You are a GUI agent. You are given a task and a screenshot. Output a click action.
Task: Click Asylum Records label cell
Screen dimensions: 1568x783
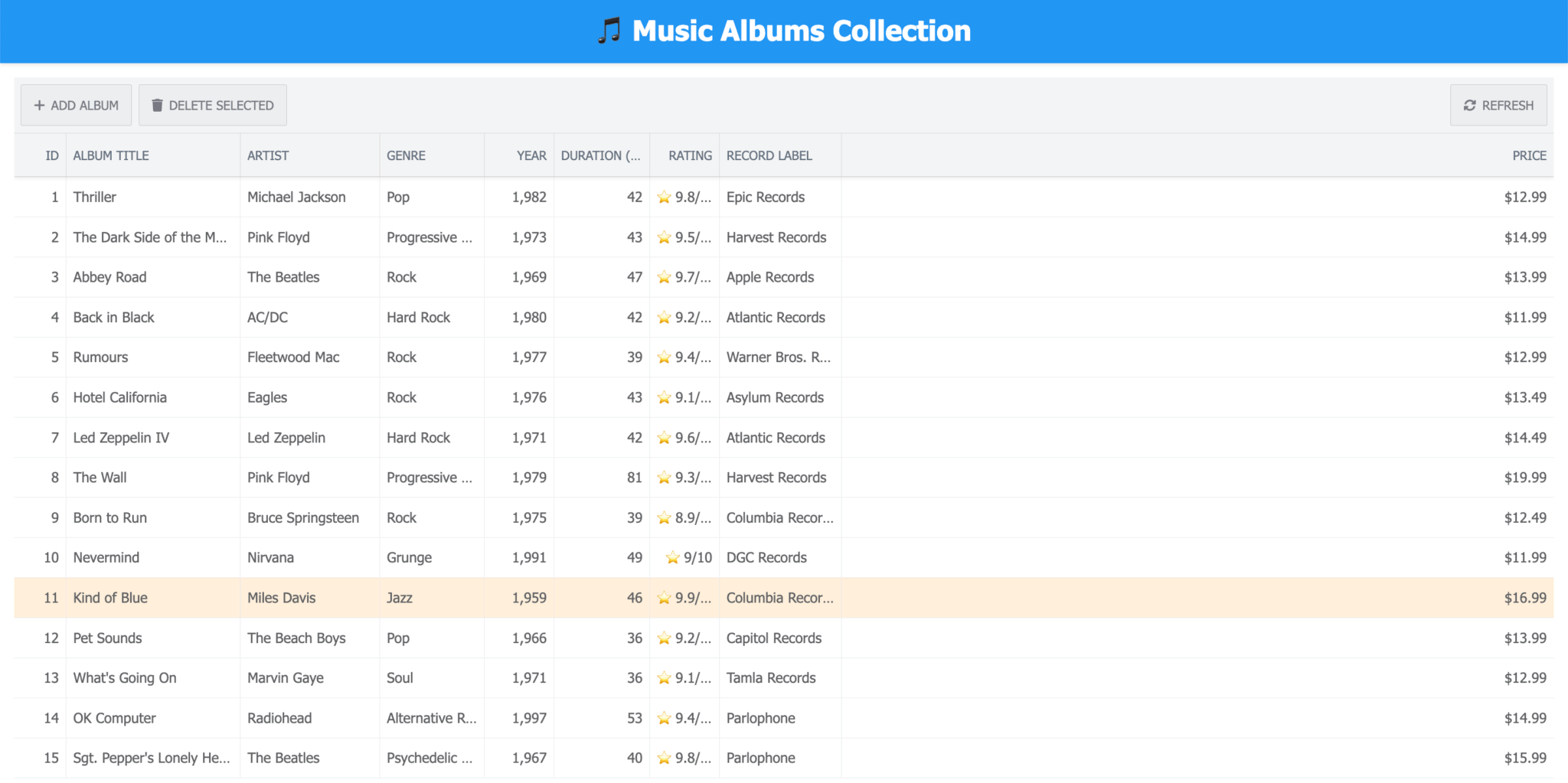(780, 397)
